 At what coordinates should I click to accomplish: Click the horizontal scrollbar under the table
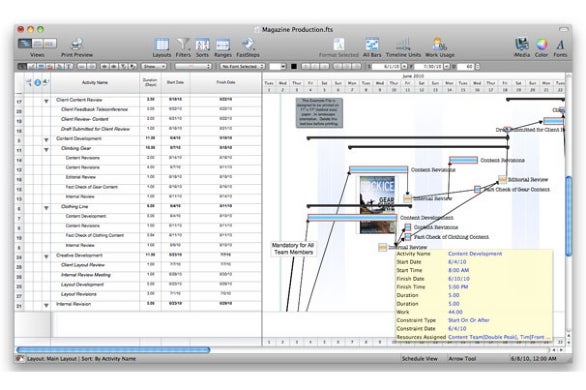pos(113,350)
